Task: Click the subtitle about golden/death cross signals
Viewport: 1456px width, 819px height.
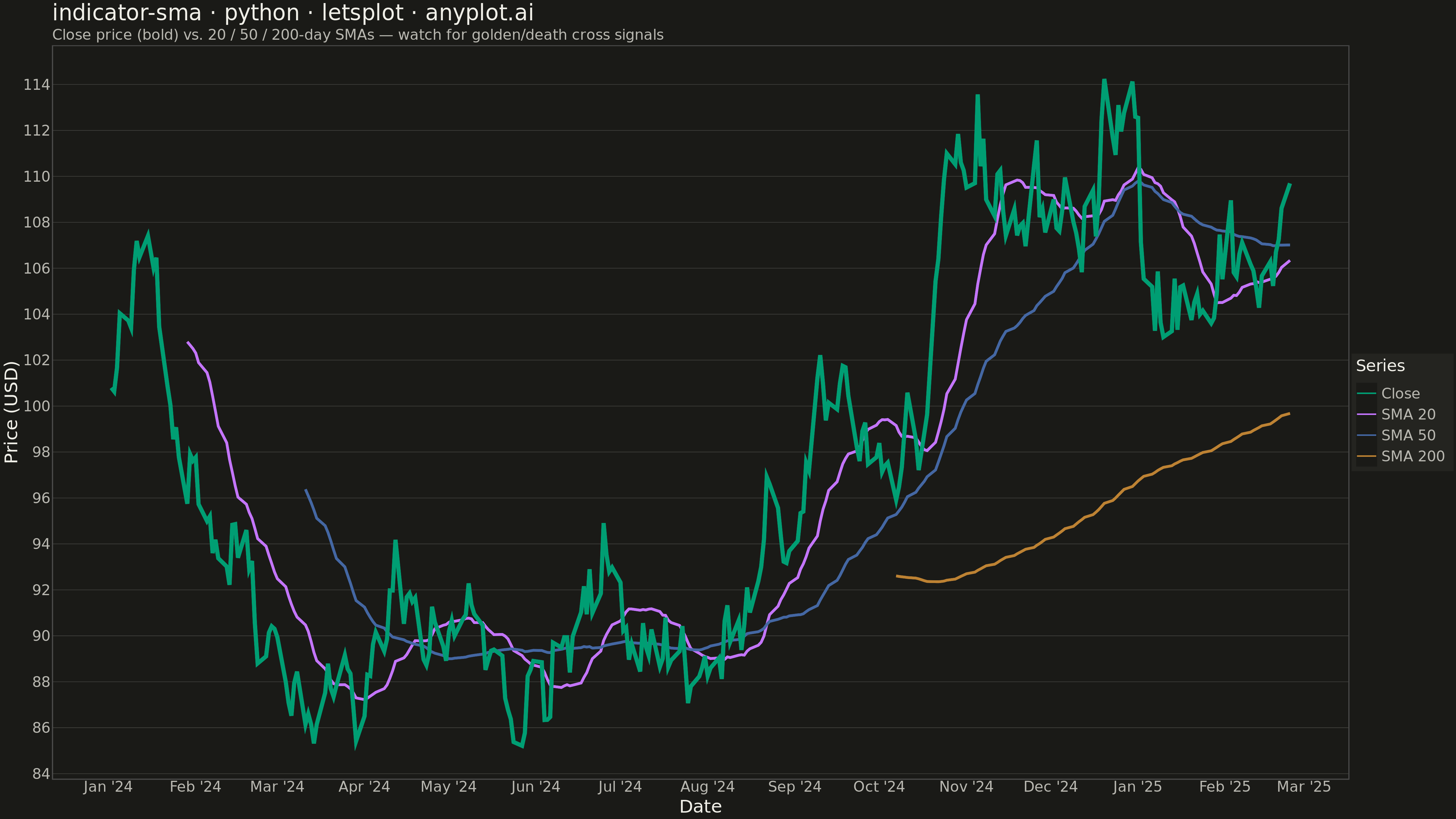Action: point(358,35)
